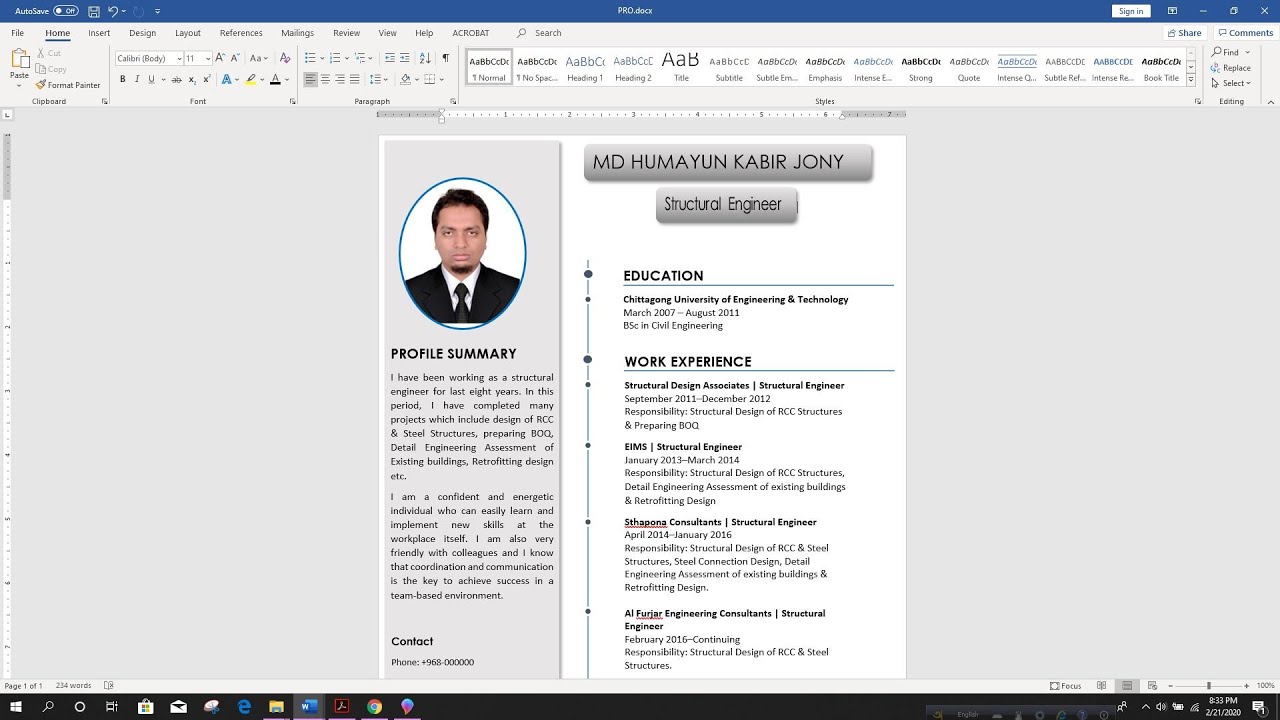Click the Cut command
The width and height of the screenshot is (1280, 720).
(48, 53)
